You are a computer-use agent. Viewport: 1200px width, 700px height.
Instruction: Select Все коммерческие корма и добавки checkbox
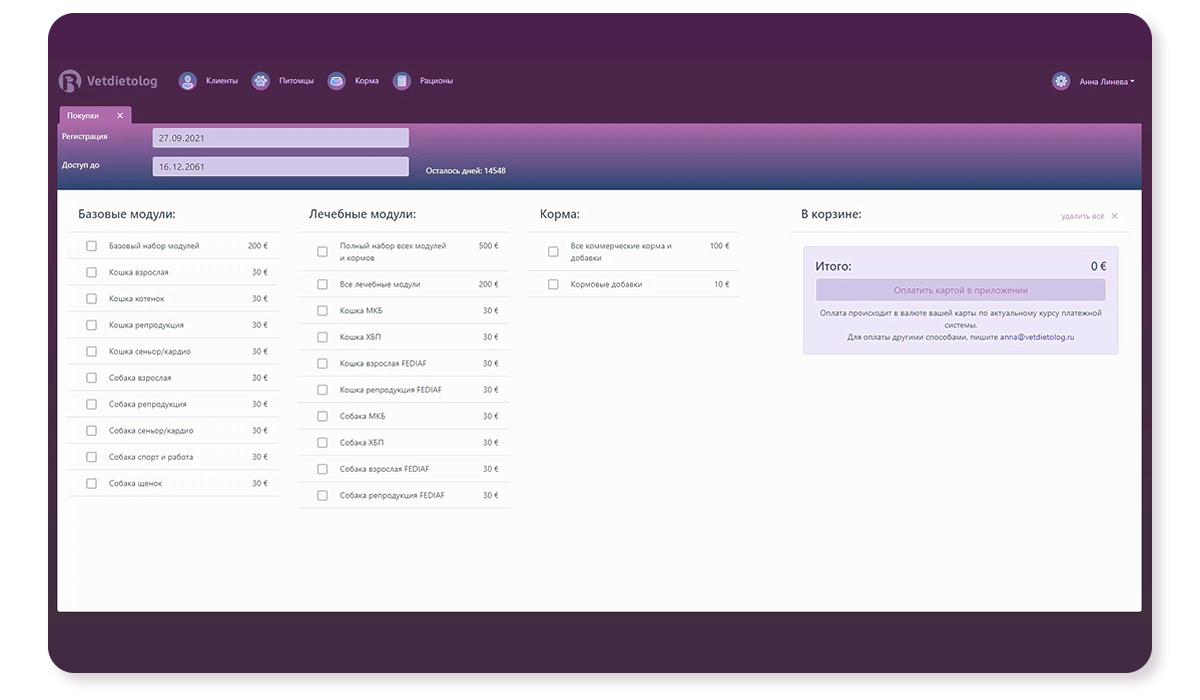click(x=553, y=252)
